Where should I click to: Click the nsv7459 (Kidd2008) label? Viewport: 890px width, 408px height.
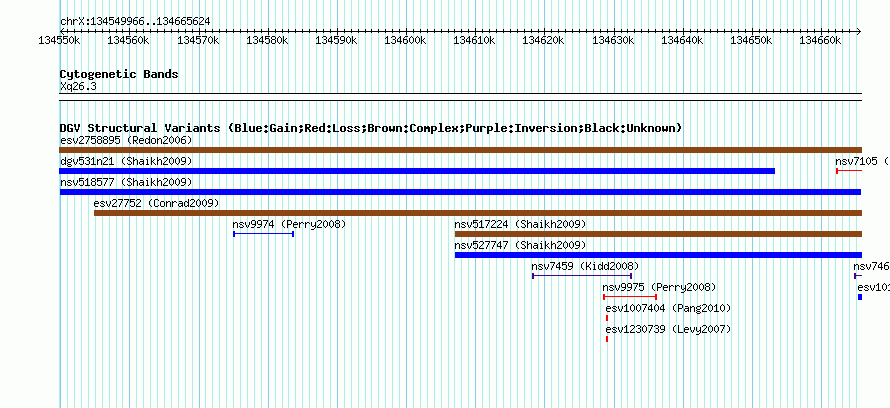point(585,266)
